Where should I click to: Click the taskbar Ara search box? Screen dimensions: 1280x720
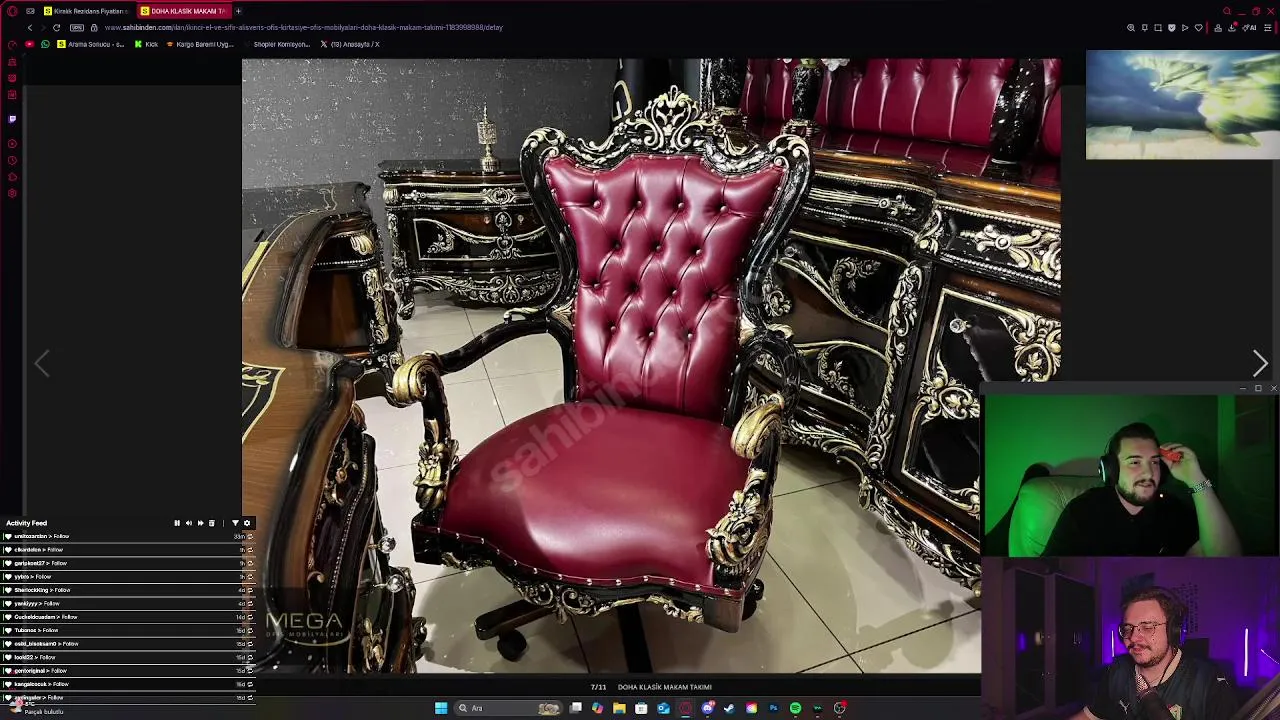(x=508, y=708)
